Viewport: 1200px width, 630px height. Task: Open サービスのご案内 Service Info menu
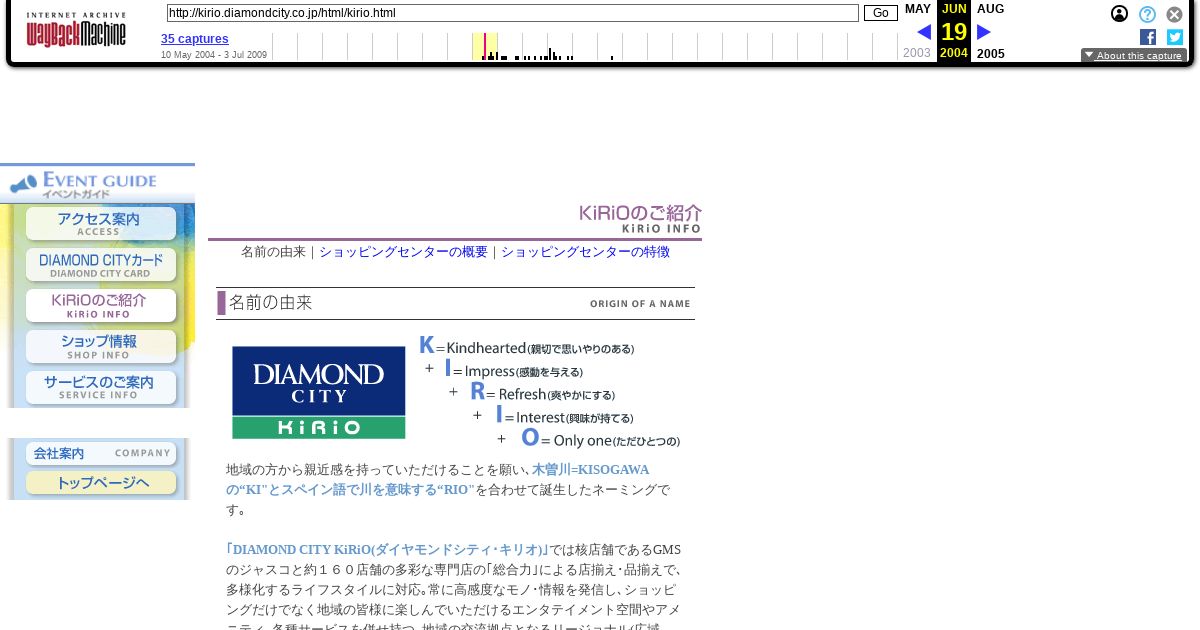(x=101, y=388)
